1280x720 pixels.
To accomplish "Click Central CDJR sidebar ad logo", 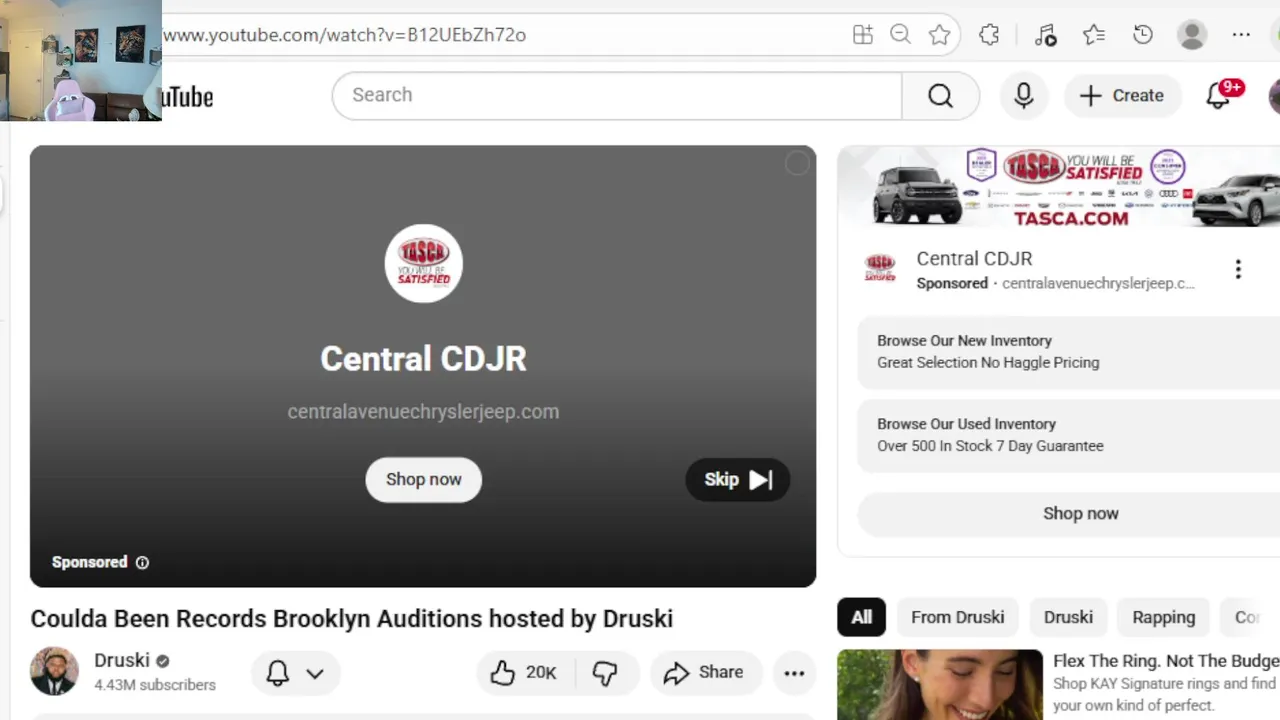I will pyautogui.click(x=880, y=269).
